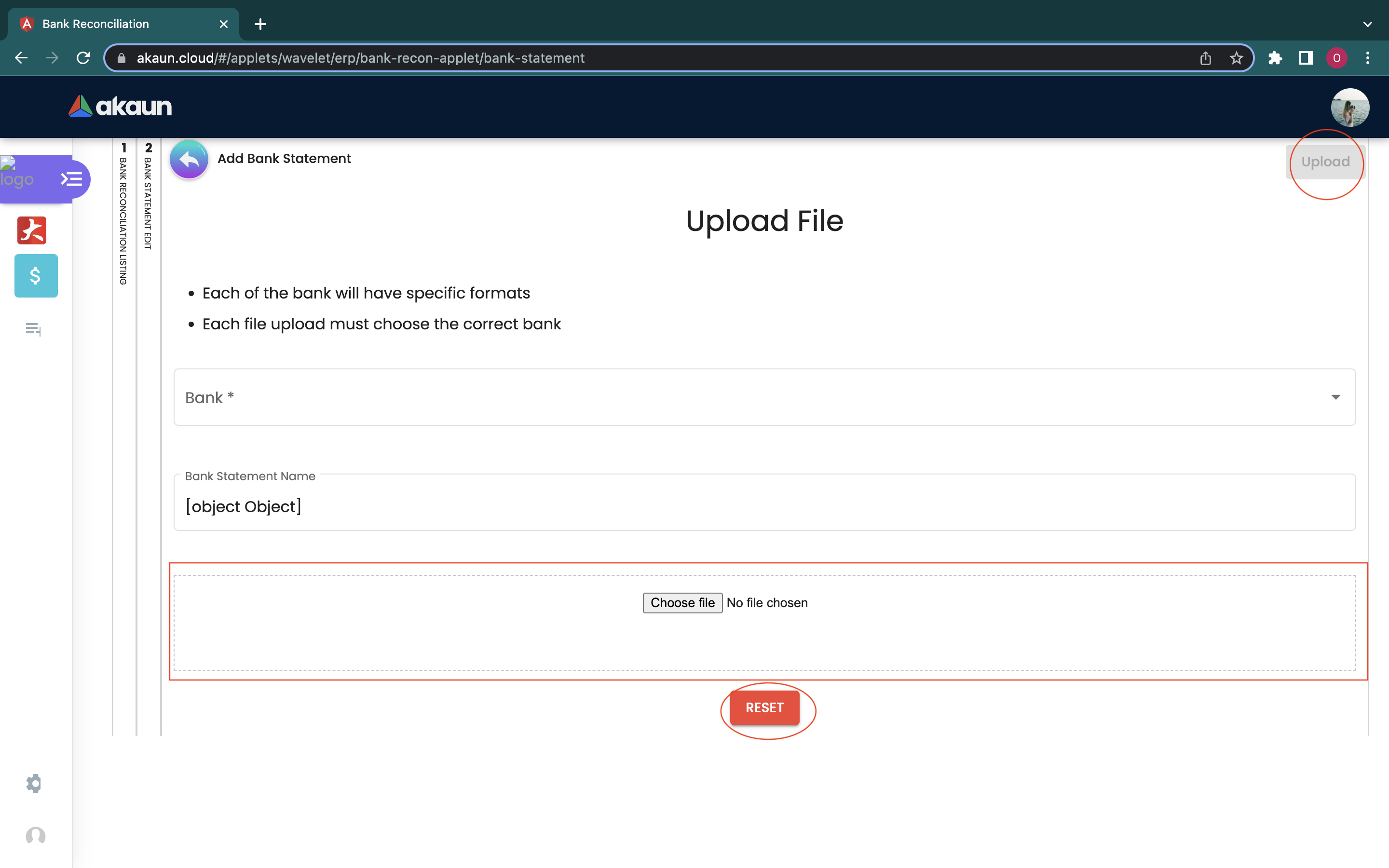Screen dimensions: 1389x868
Task: Click the purple back arrow button
Action: click(x=189, y=160)
